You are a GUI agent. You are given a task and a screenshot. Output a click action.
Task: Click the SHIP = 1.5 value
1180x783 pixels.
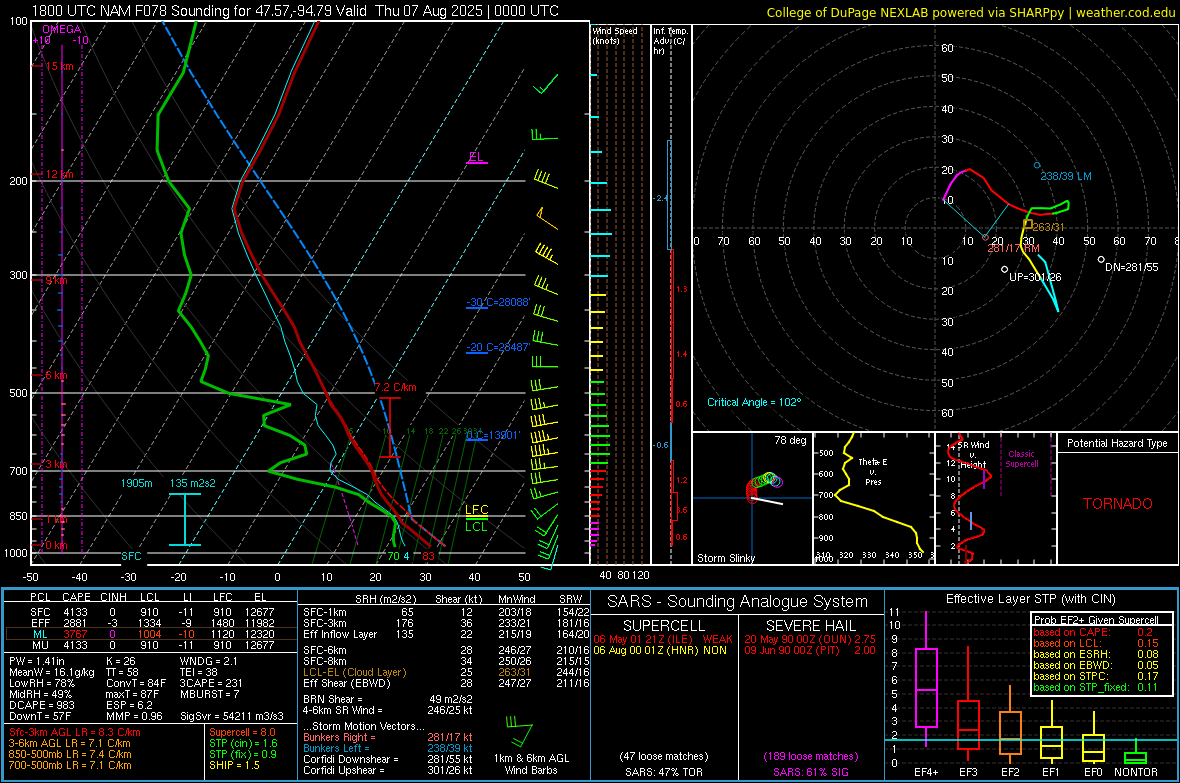coord(234,766)
